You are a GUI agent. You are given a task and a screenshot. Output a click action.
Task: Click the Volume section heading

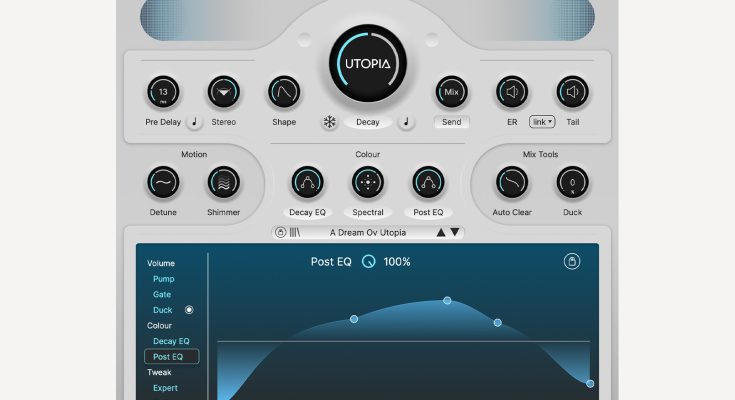coord(161,264)
